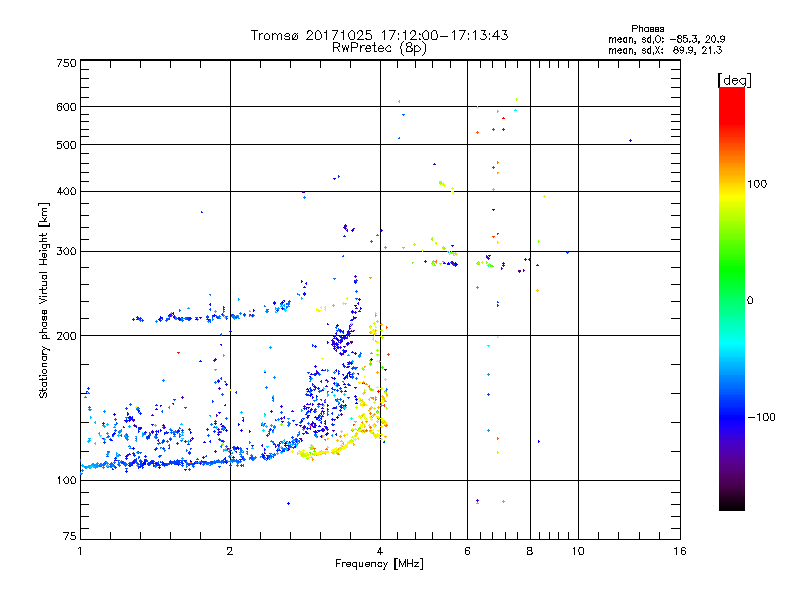Click the 'mean, sd,O: -85.3, 20.9' statistics line
Viewport: 800px width, 600px height.
(x=666, y=39)
